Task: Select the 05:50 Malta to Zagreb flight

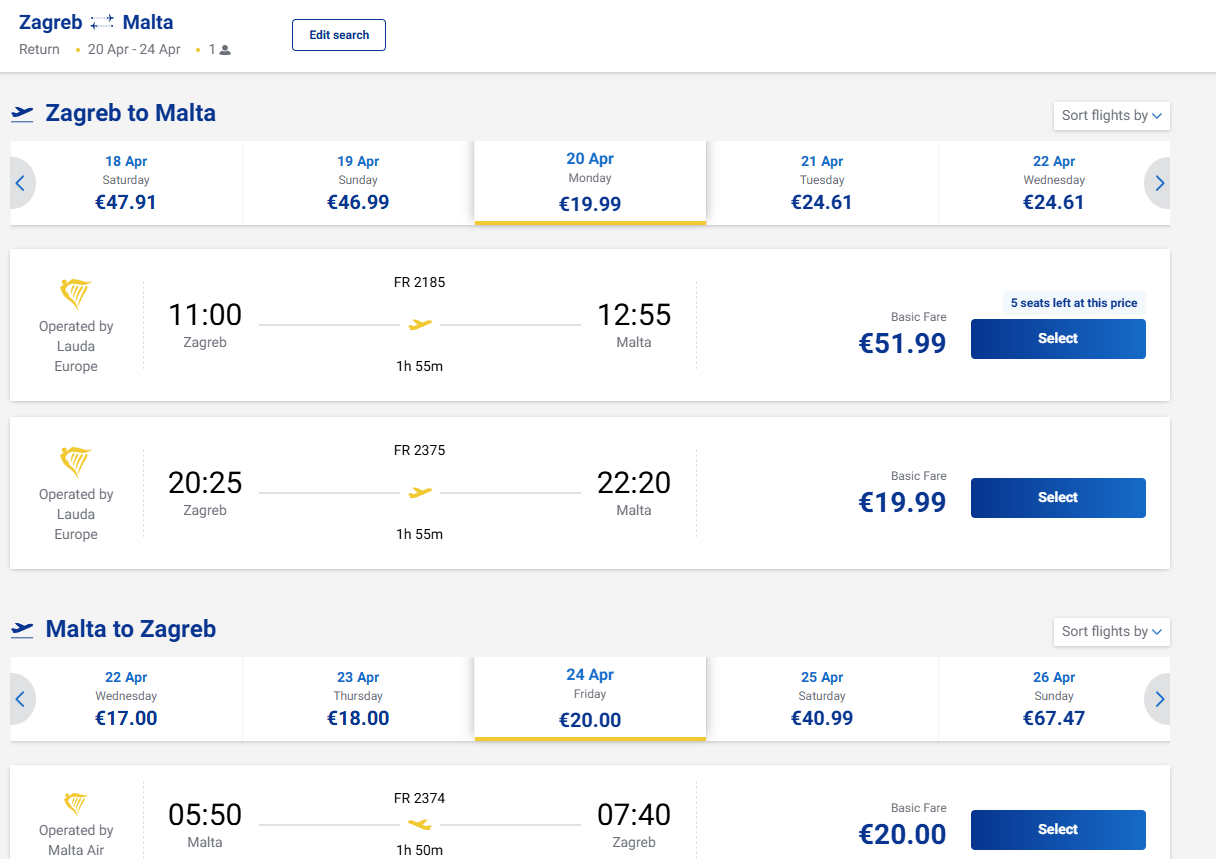Action: pos(1057,830)
